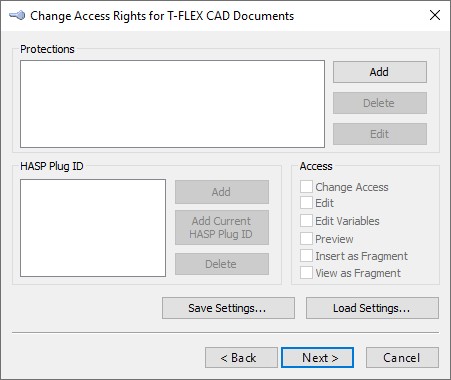Viewport: 451px width, 380px height.
Task: Proceed with the Next button
Action: 317,358
